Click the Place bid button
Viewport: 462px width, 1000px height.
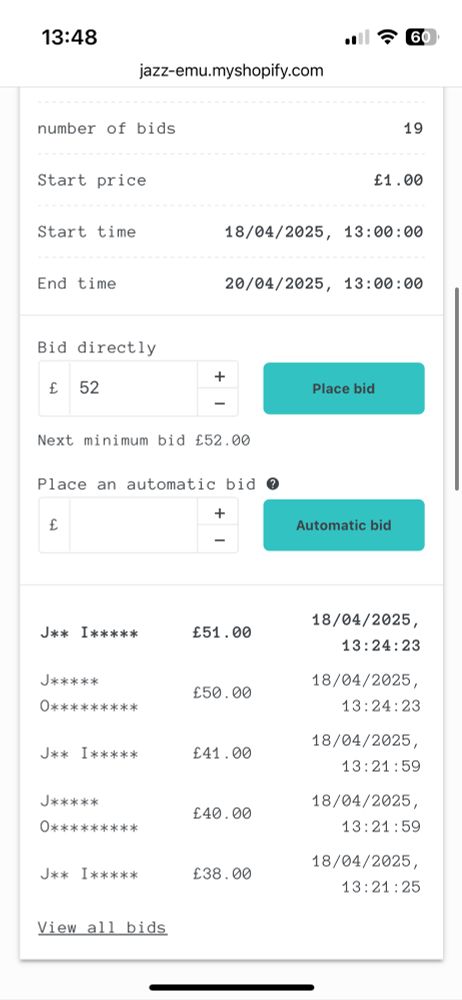pyautogui.click(x=344, y=388)
